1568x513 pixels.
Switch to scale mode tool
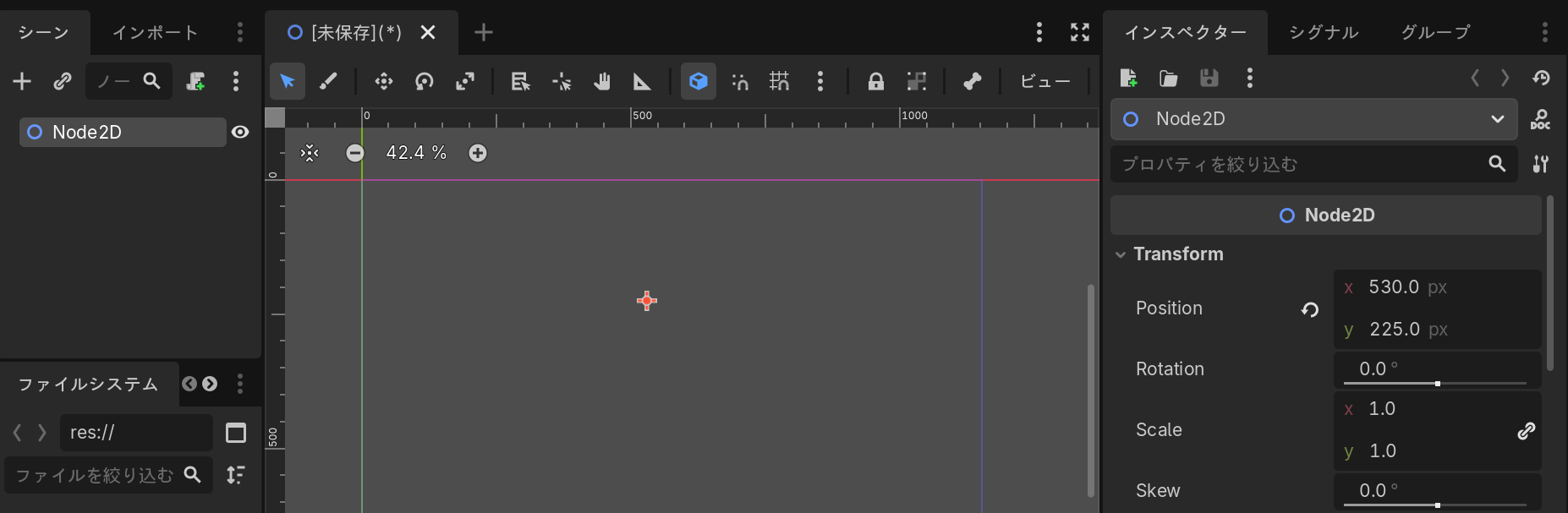(465, 81)
